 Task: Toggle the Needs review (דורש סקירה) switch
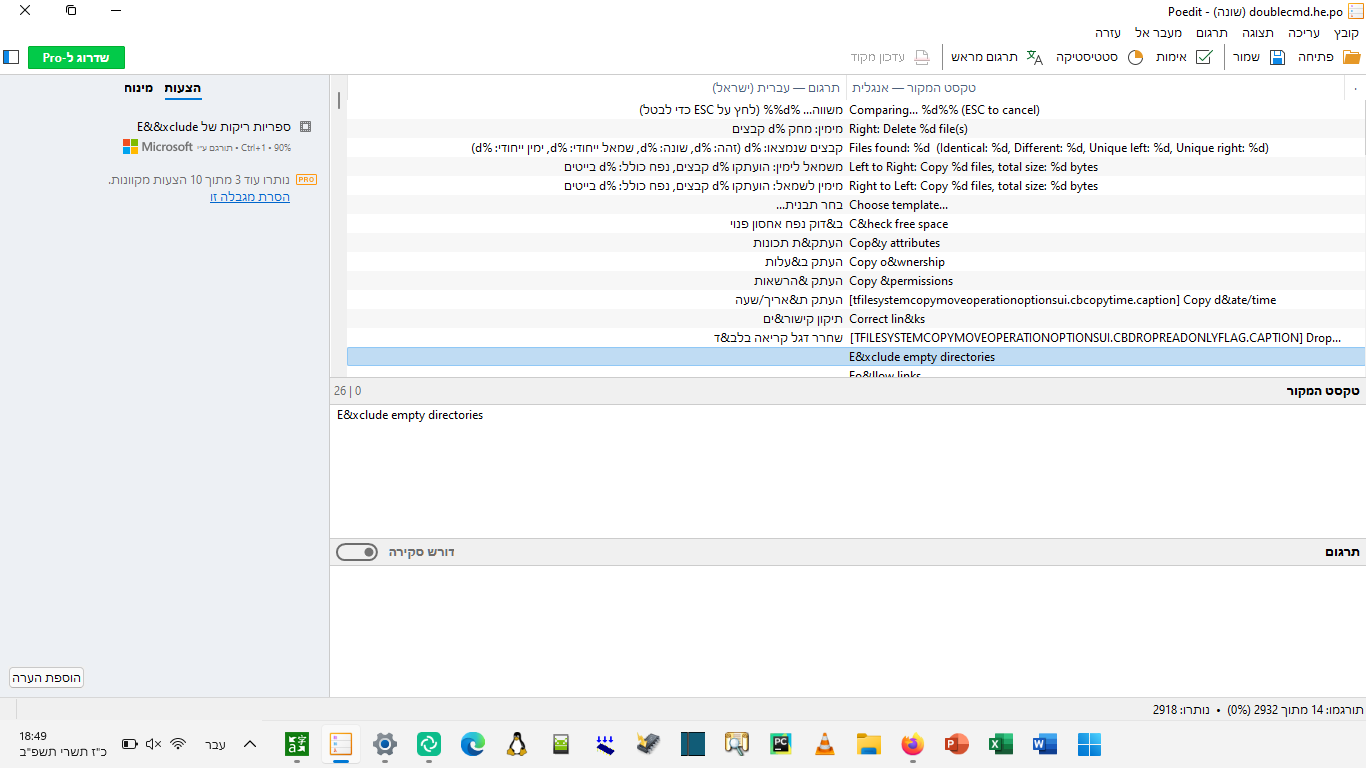pos(357,552)
